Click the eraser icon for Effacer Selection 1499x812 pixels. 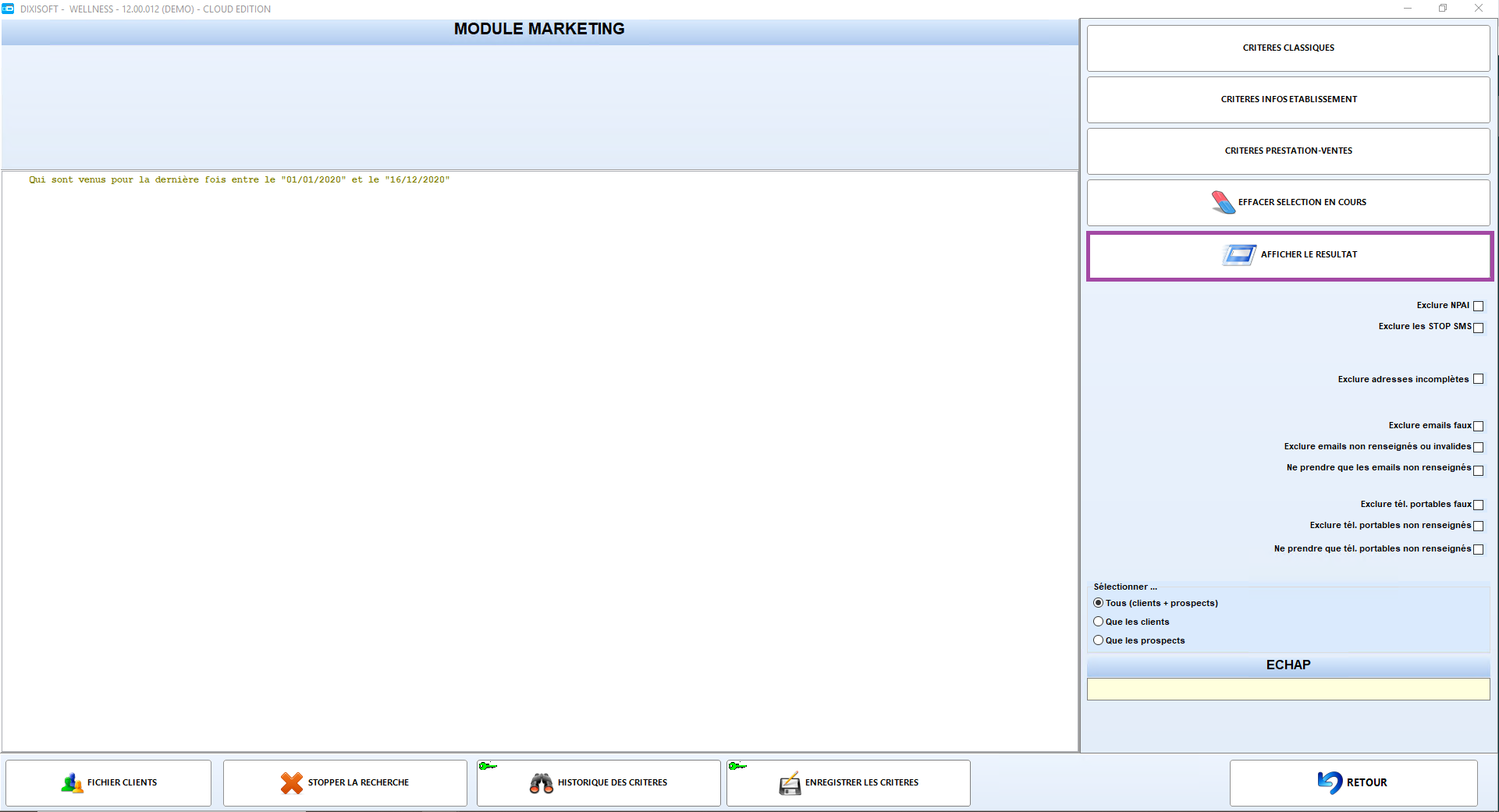pyautogui.click(x=1223, y=202)
